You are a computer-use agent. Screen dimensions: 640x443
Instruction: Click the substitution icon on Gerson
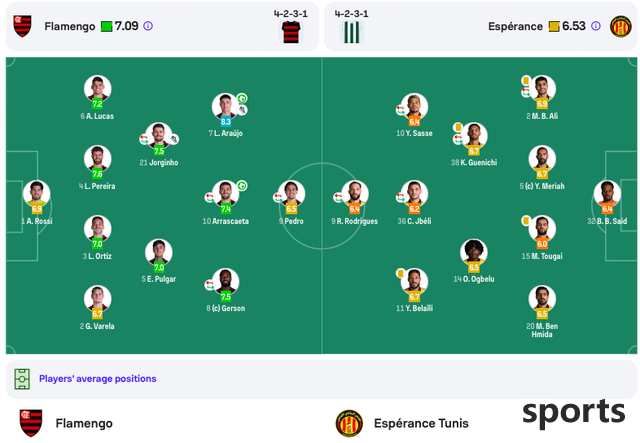[209, 285]
